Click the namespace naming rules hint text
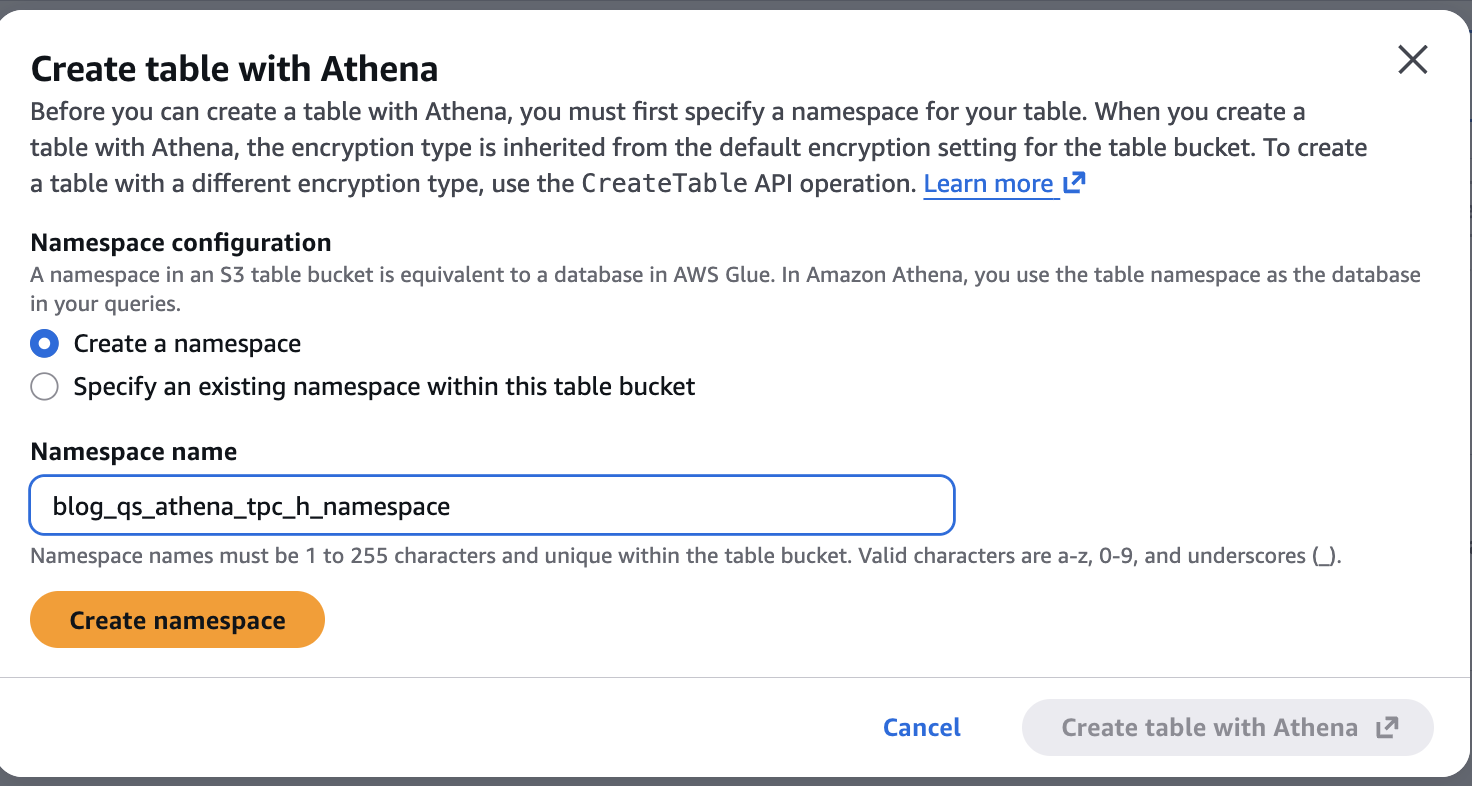Viewport: 1472px width, 786px height. (685, 556)
